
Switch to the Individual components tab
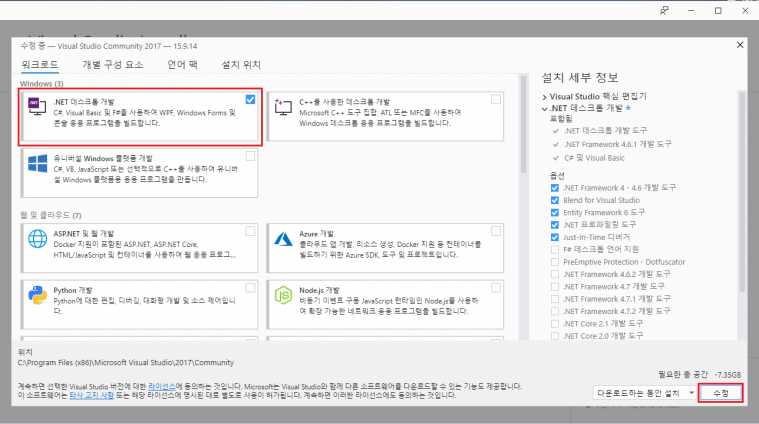(113, 64)
